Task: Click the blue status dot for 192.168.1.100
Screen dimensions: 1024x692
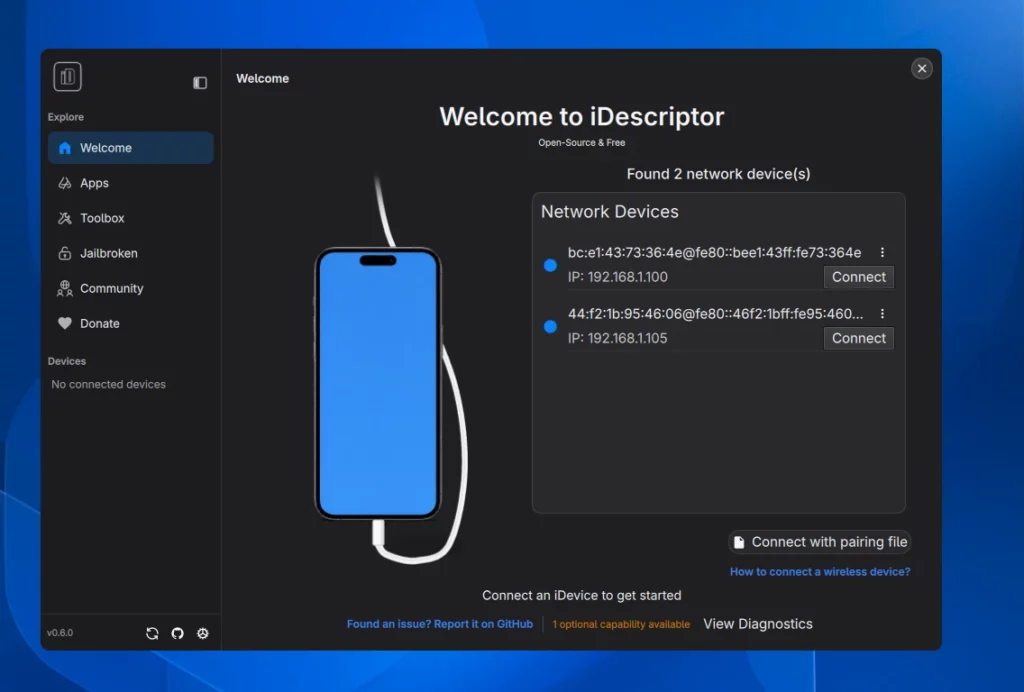Action: [x=551, y=265]
